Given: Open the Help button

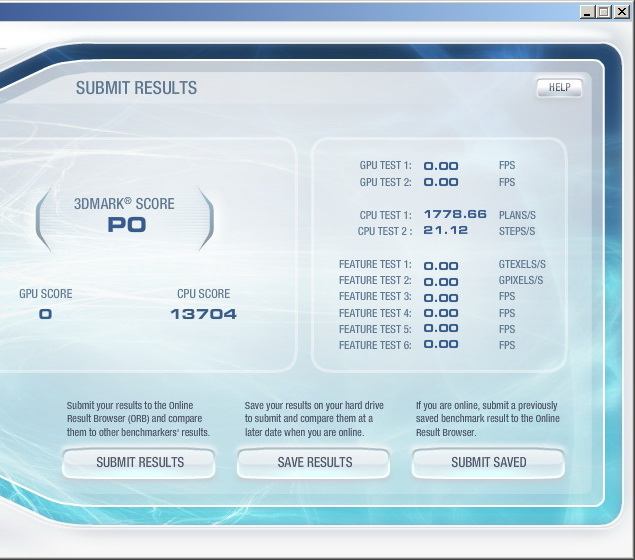Looking at the screenshot, I should (560, 87).
